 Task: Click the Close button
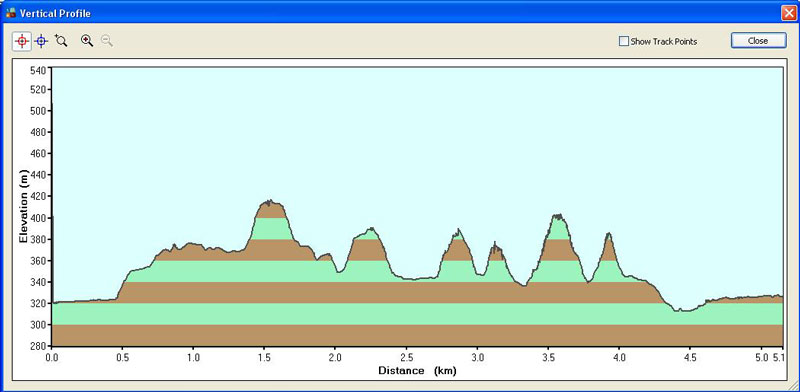(x=758, y=41)
